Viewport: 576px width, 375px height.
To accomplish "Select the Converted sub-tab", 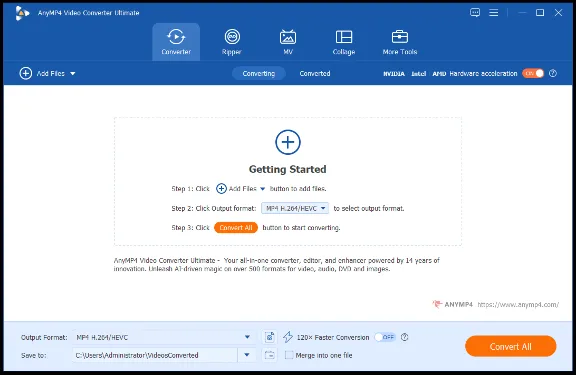I will pos(315,73).
